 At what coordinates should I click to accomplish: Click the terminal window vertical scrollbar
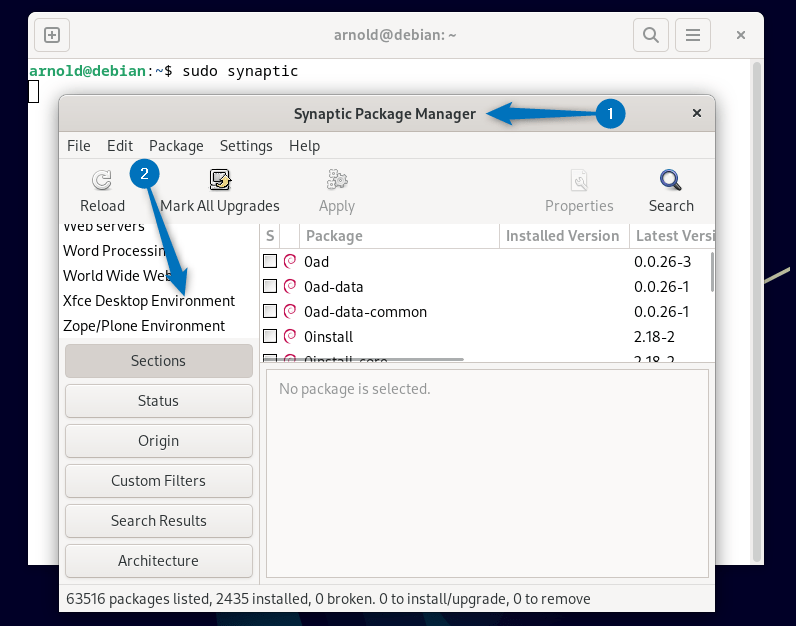pyautogui.click(x=756, y=312)
